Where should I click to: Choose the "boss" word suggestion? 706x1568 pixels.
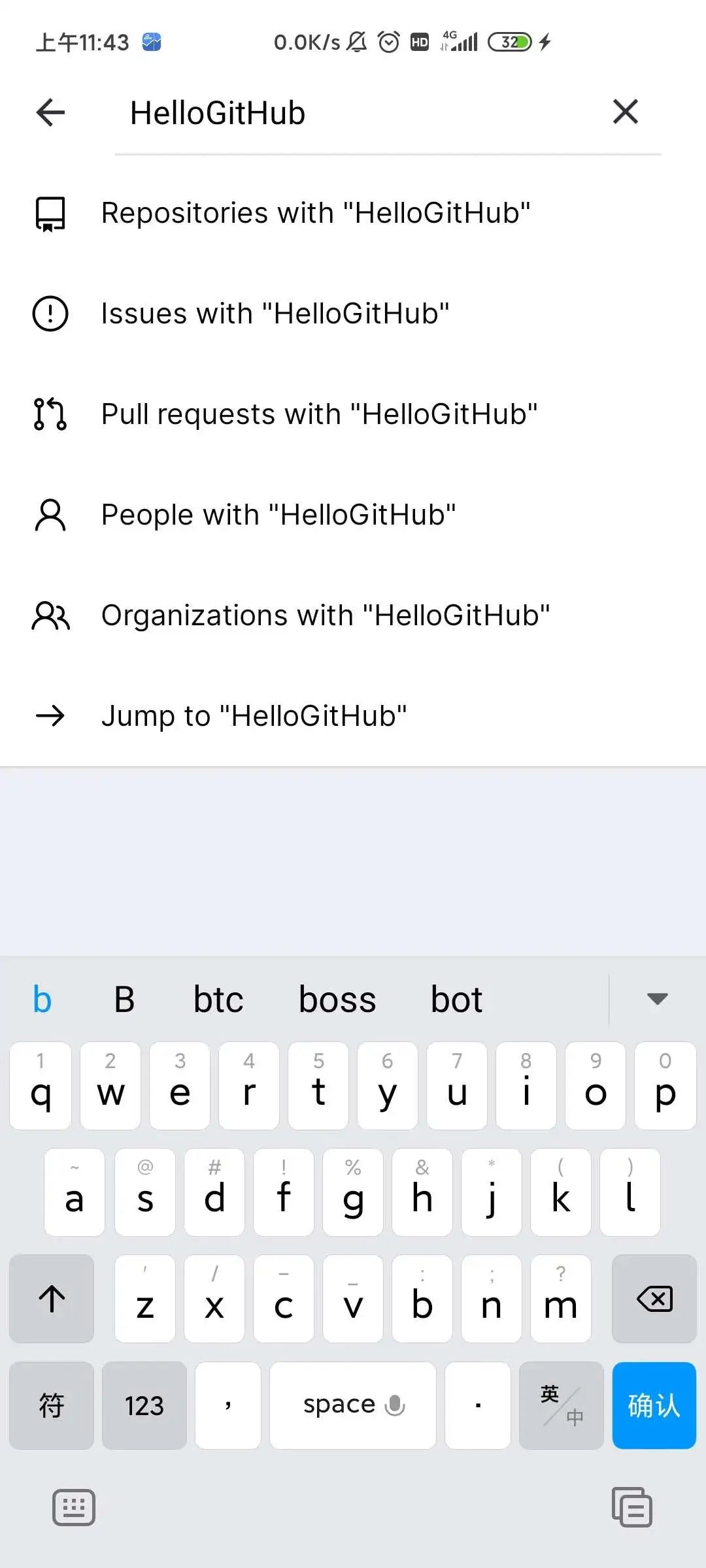point(337,999)
